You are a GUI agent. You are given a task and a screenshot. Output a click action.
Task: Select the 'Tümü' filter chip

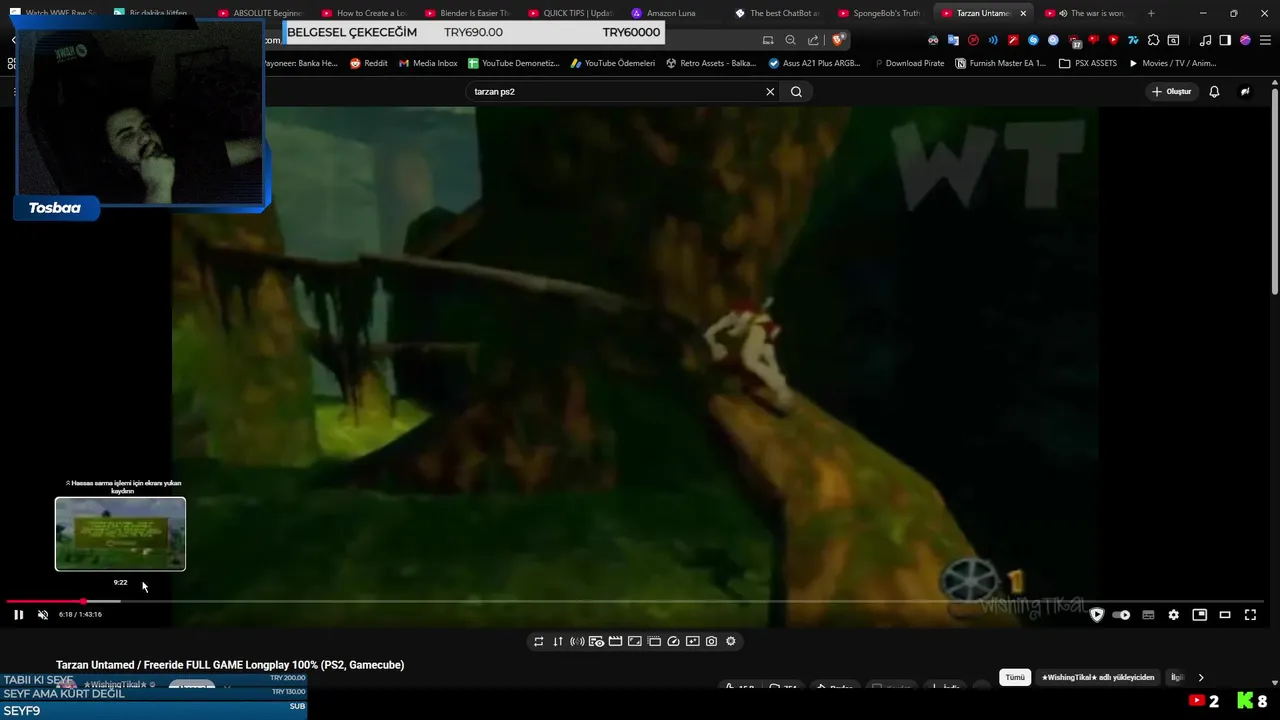1015,677
